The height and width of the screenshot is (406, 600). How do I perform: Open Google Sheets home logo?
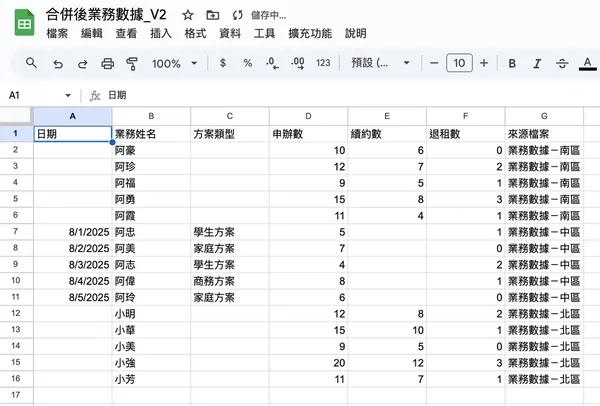[x=24, y=24]
